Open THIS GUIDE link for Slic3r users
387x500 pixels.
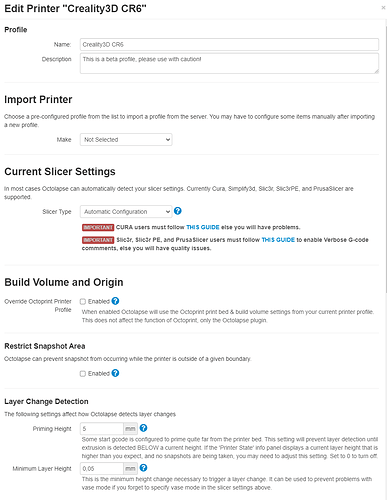point(278,240)
